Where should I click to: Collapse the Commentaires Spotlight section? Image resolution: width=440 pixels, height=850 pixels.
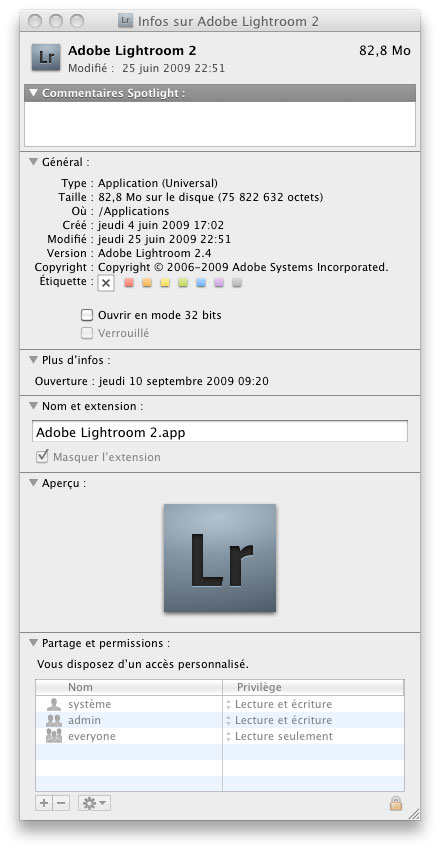(x=34, y=93)
